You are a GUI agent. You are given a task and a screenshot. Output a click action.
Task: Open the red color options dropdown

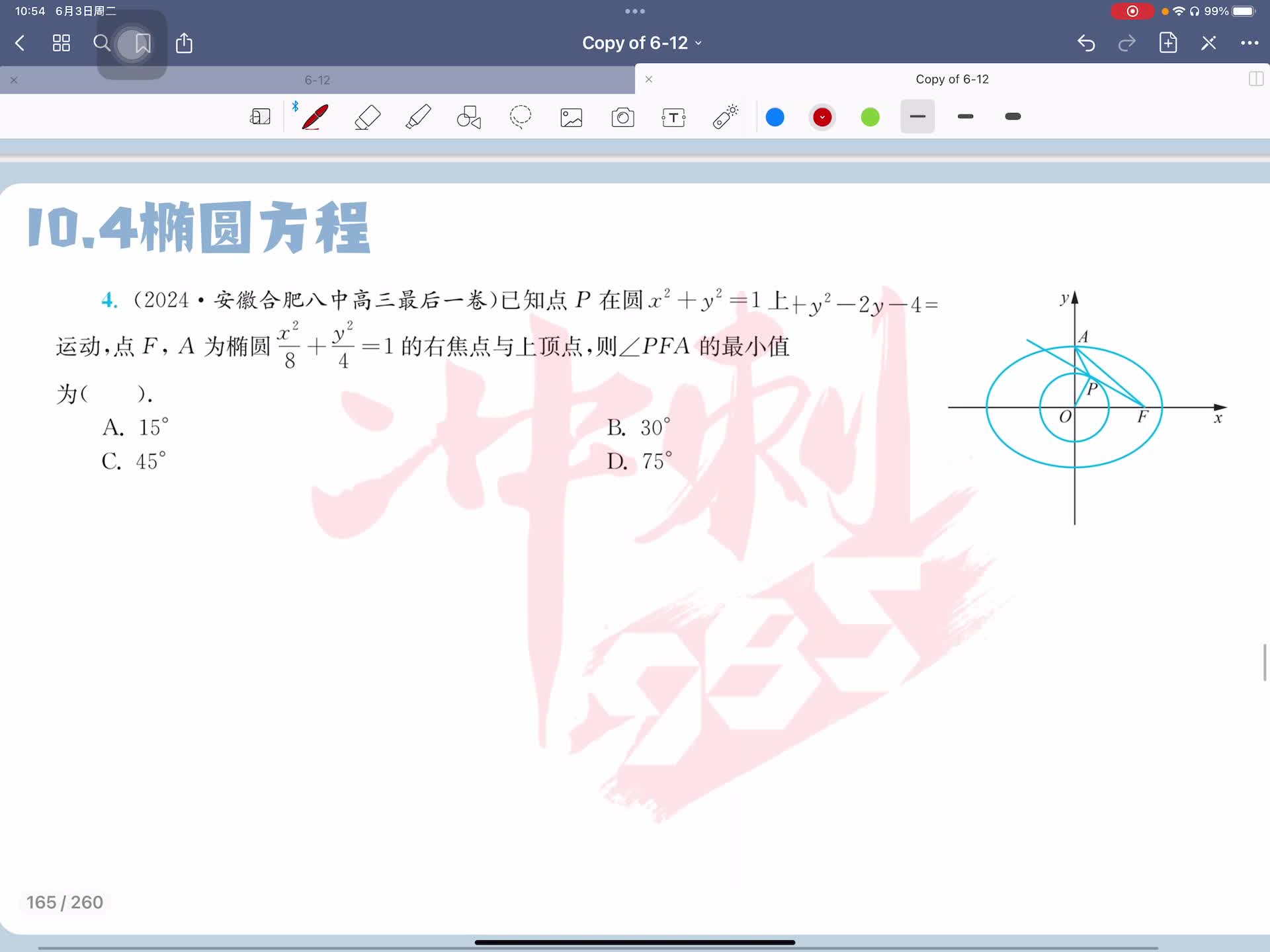click(x=822, y=117)
